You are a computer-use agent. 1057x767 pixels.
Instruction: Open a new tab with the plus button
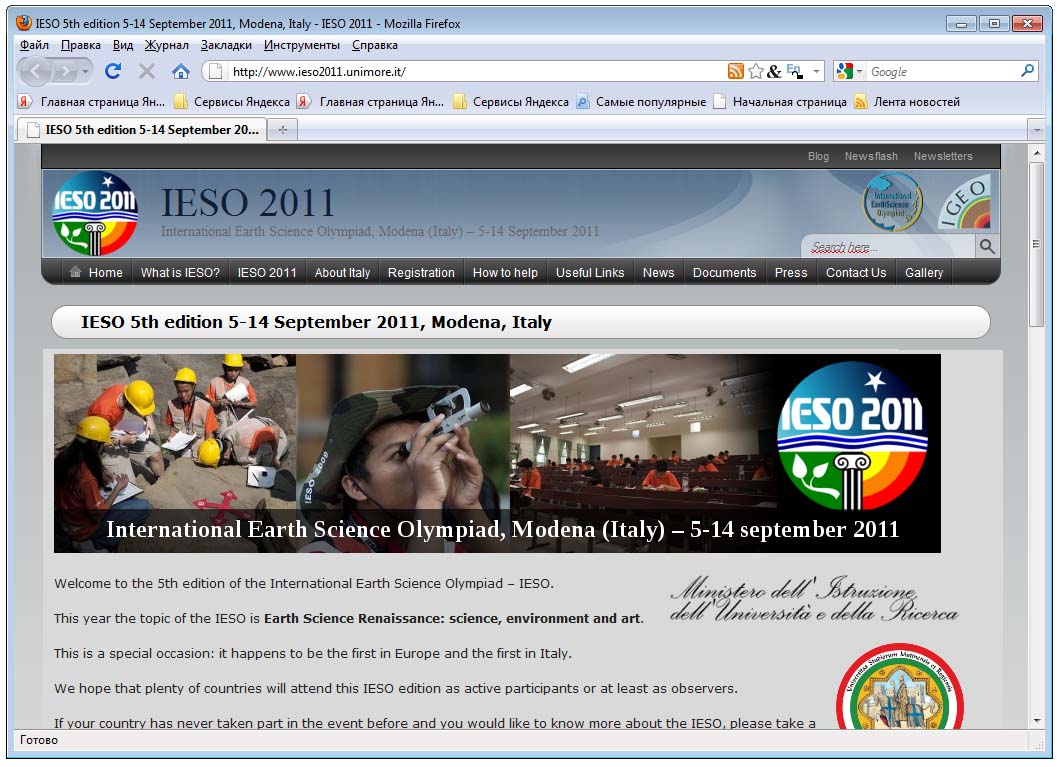(282, 129)
